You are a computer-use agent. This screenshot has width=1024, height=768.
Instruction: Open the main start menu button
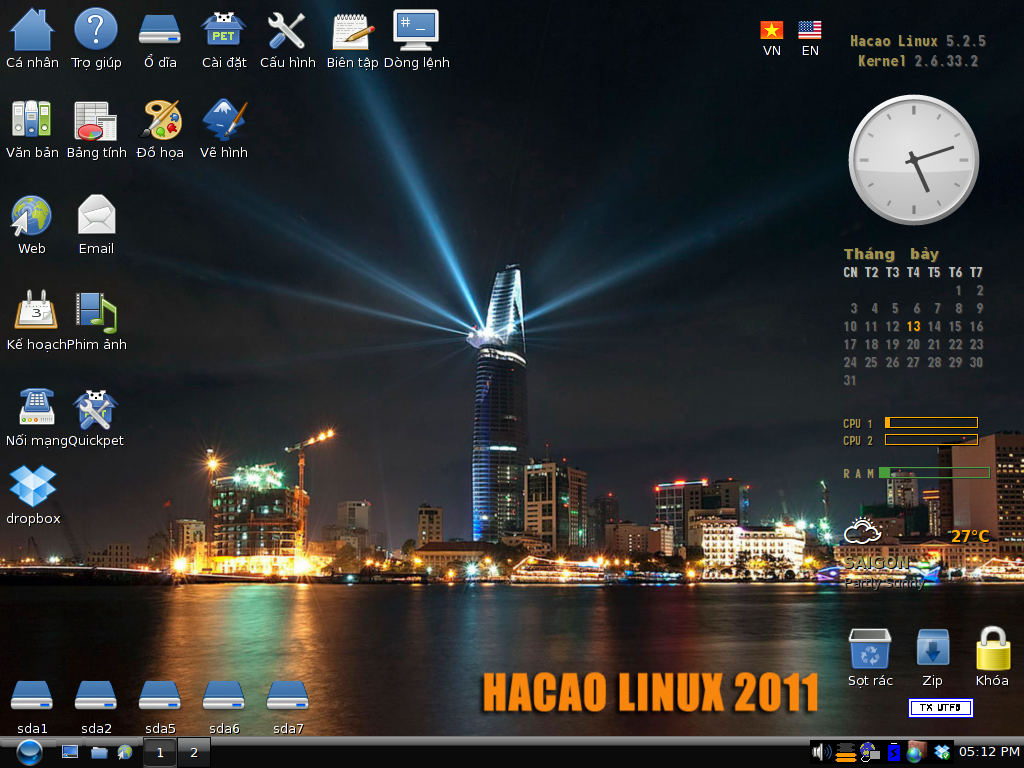pos(29,752)
